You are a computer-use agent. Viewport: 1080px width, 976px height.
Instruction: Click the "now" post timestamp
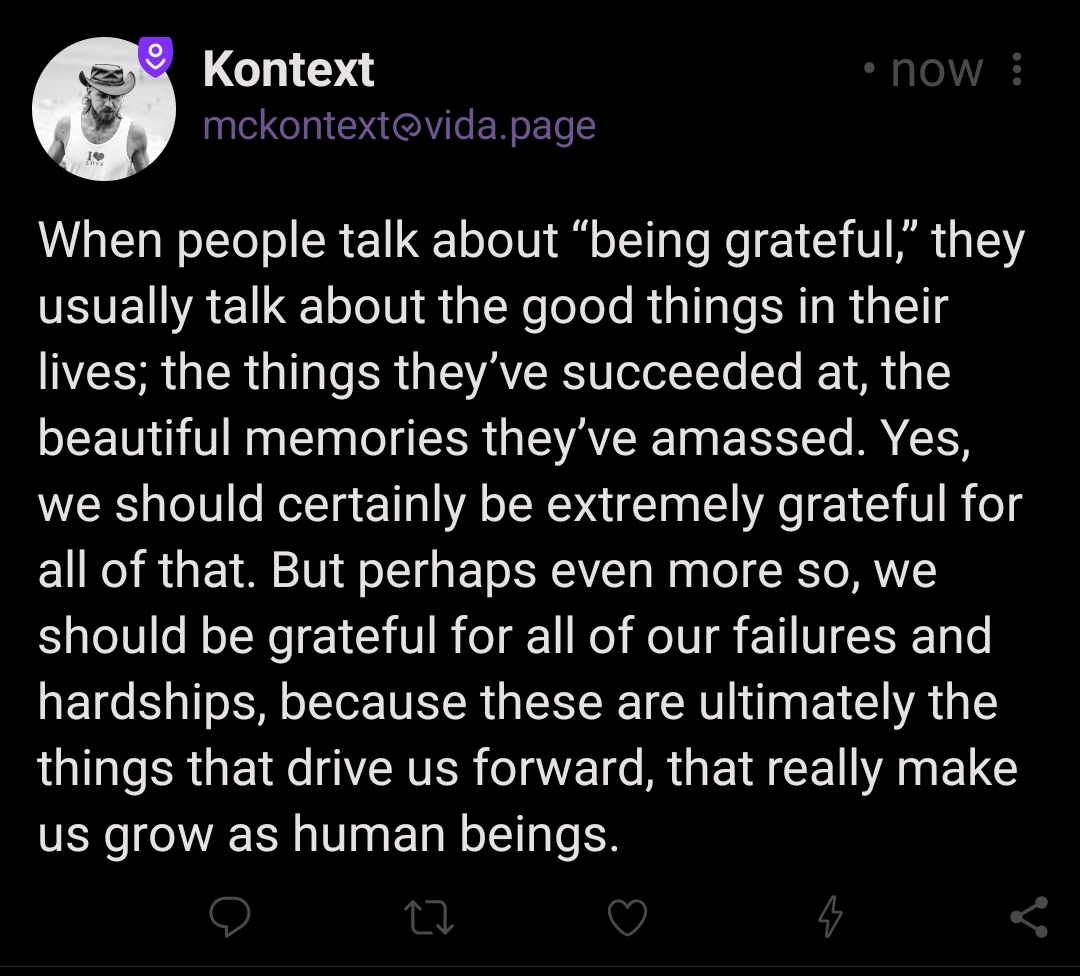(x=936, y=70)
